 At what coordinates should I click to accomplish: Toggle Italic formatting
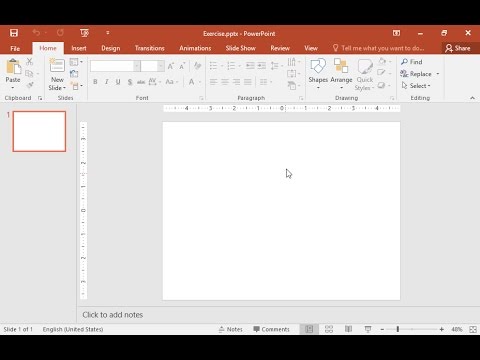(107, 82)
